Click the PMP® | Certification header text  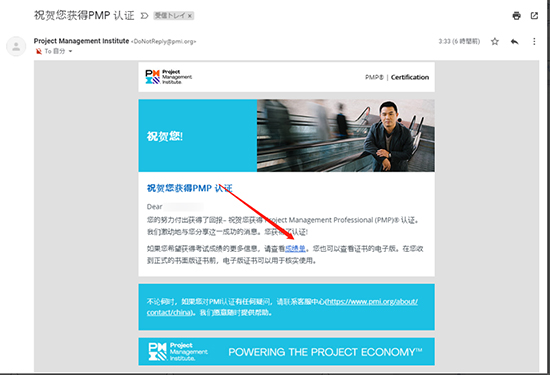pos(397,77)
